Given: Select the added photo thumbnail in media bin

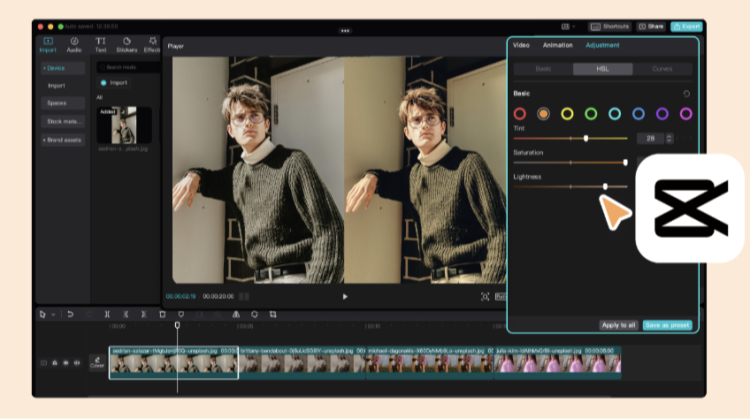Looking at the screenshot, I should 124,125.
